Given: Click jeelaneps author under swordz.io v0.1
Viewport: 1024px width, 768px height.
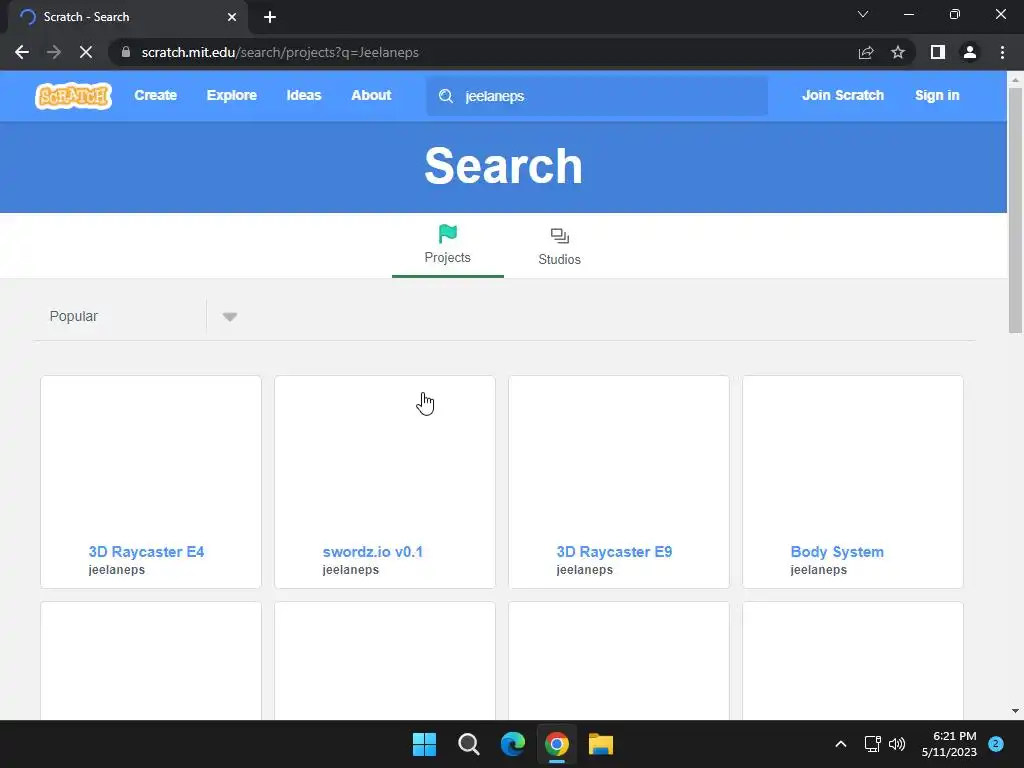Looking at the screenshot, I should (351, 569).
